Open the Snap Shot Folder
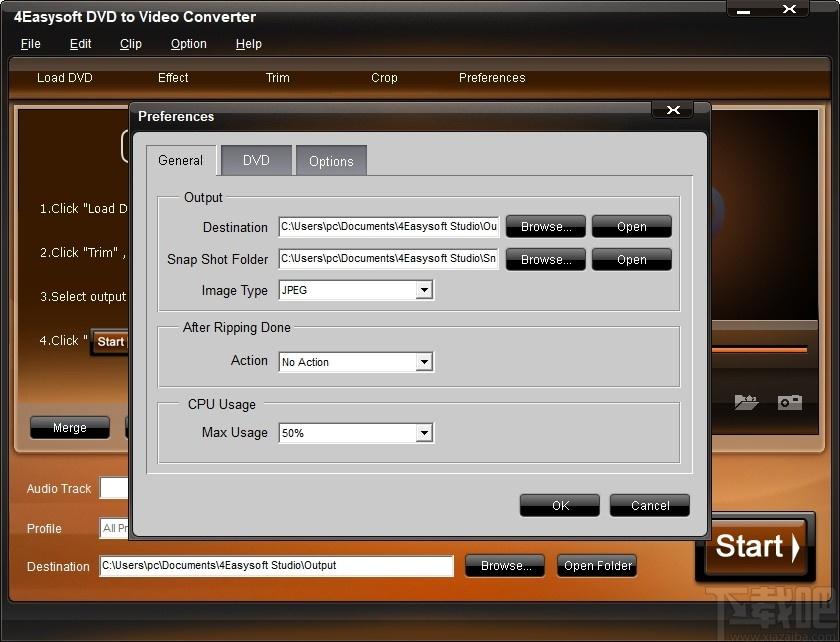This screenshot has width=840, height=642. 632,259
